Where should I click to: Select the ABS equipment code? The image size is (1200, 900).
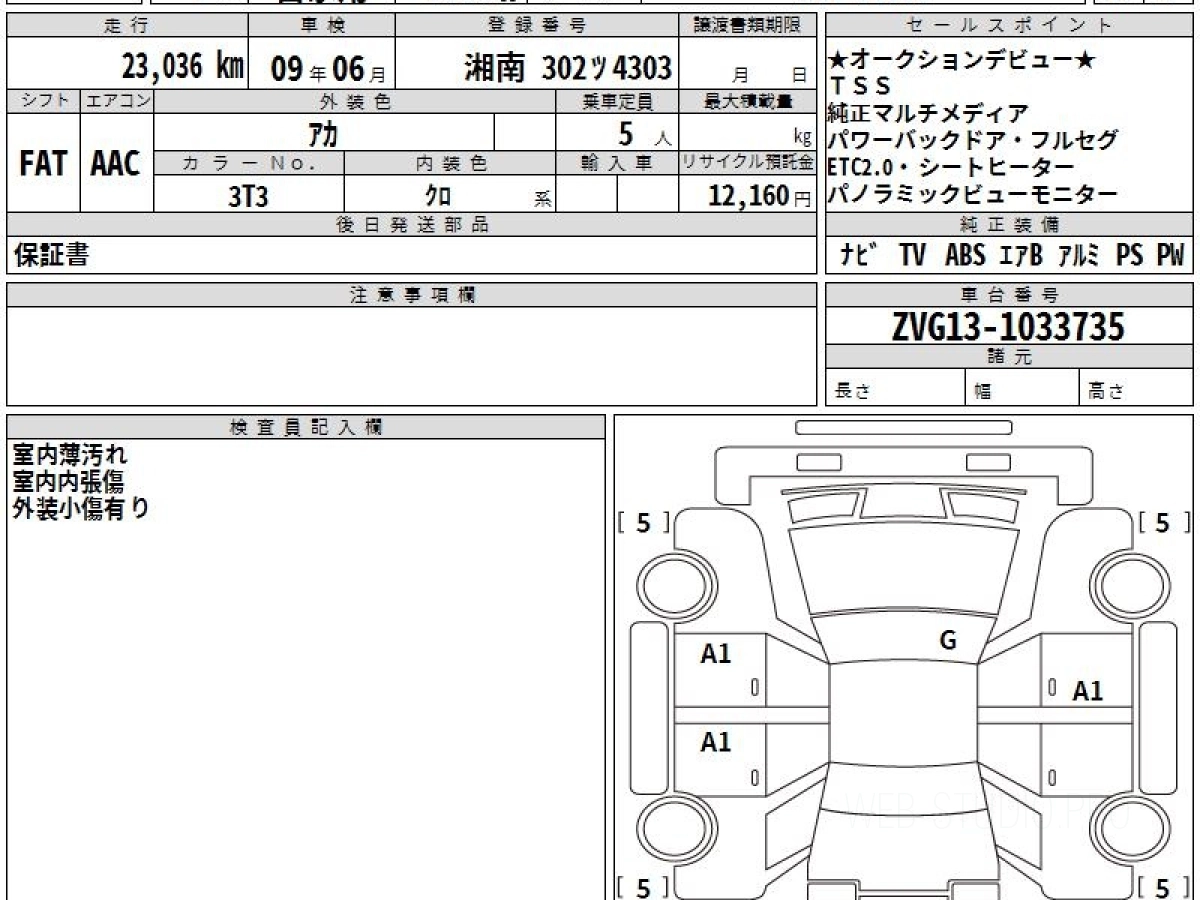click(x=965, y=255)
